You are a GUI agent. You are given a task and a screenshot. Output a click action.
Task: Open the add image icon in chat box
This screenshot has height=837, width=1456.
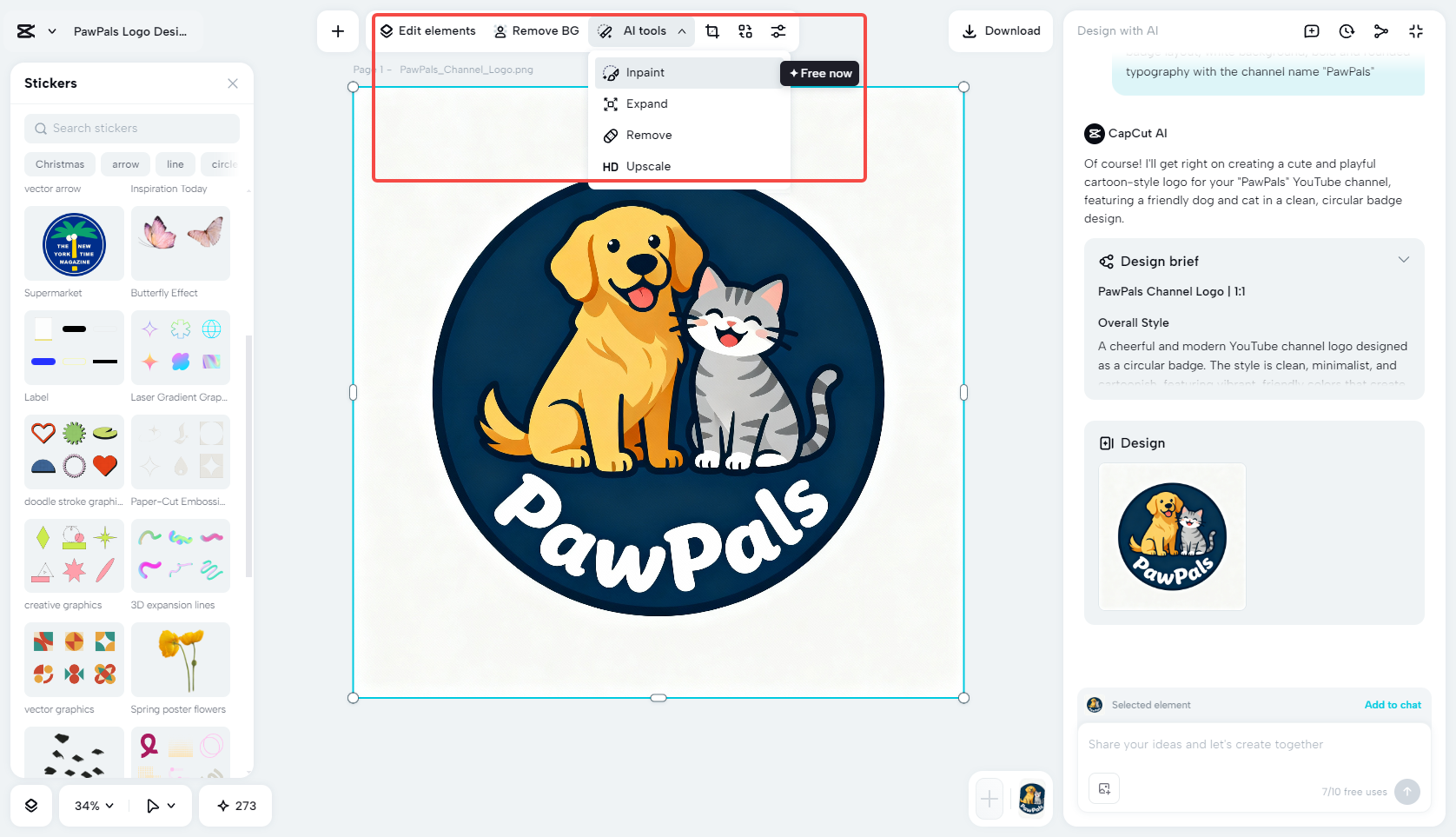(x=1104, y=788)
